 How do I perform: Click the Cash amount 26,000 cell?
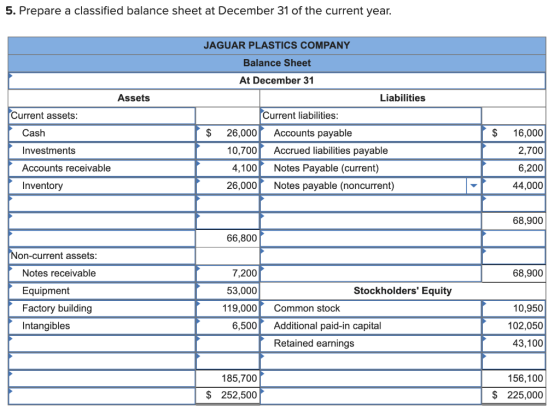(x=228, y=133)
